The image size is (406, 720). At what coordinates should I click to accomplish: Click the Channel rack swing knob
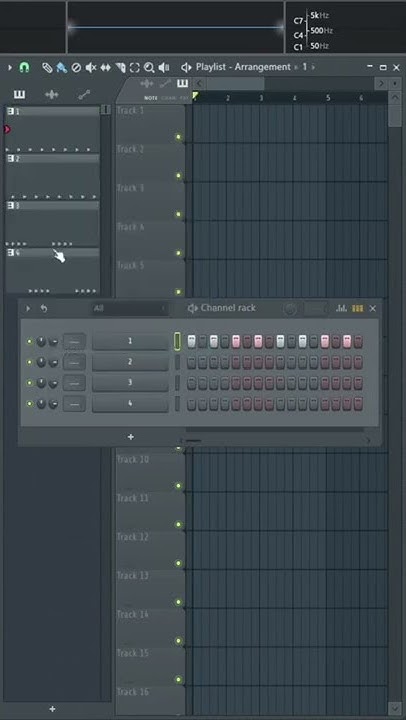[290, 309]
